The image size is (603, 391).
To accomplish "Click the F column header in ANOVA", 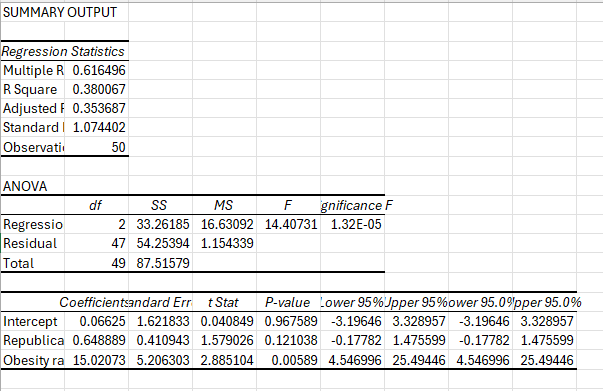I will [288, 205].
